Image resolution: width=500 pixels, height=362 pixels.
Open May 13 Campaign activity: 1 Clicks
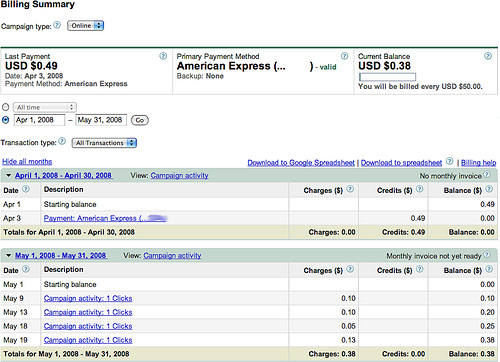click(x=88, y=312)
